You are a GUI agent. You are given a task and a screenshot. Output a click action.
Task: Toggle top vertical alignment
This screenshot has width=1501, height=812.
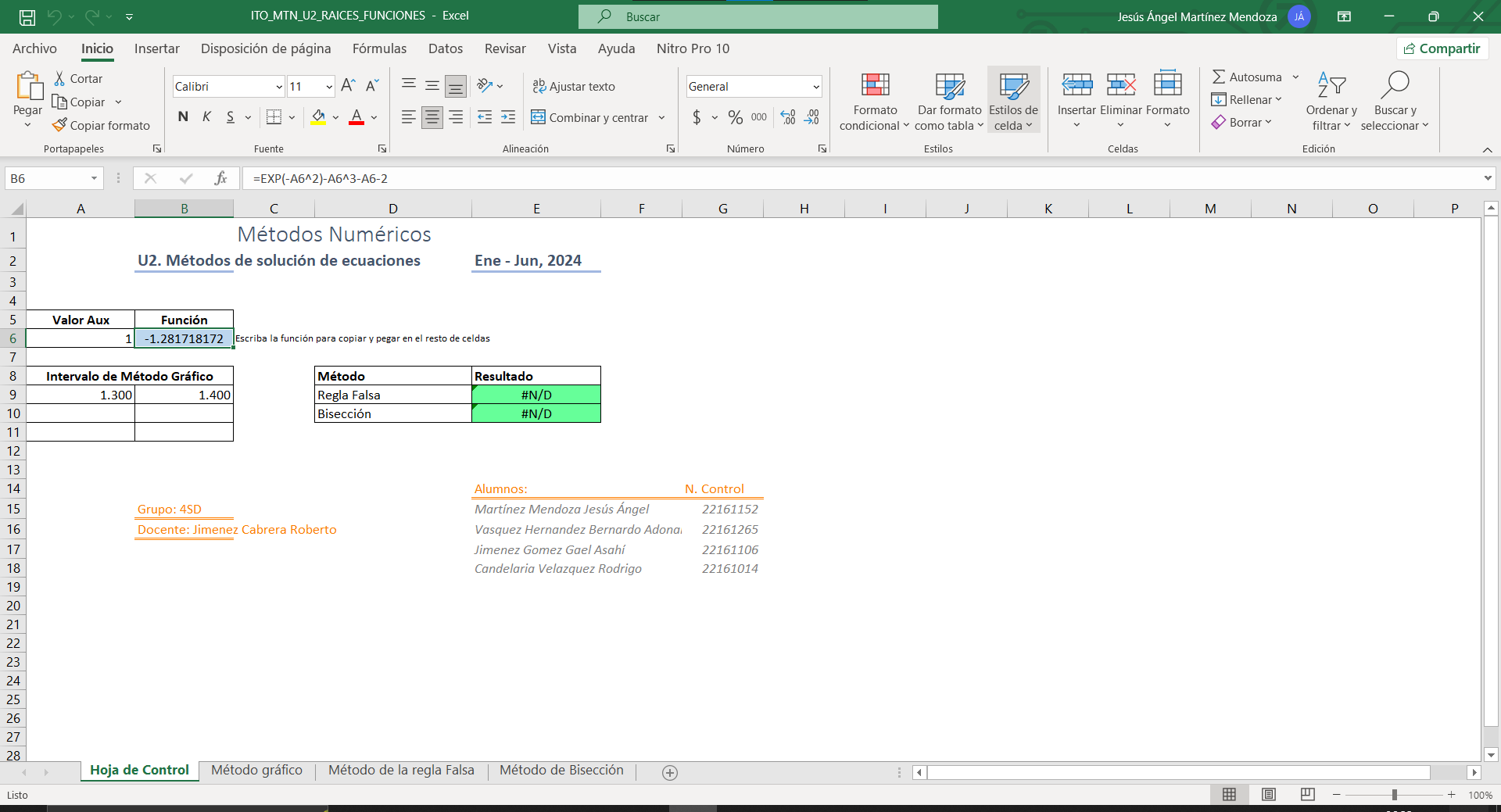tap(408, 84)
